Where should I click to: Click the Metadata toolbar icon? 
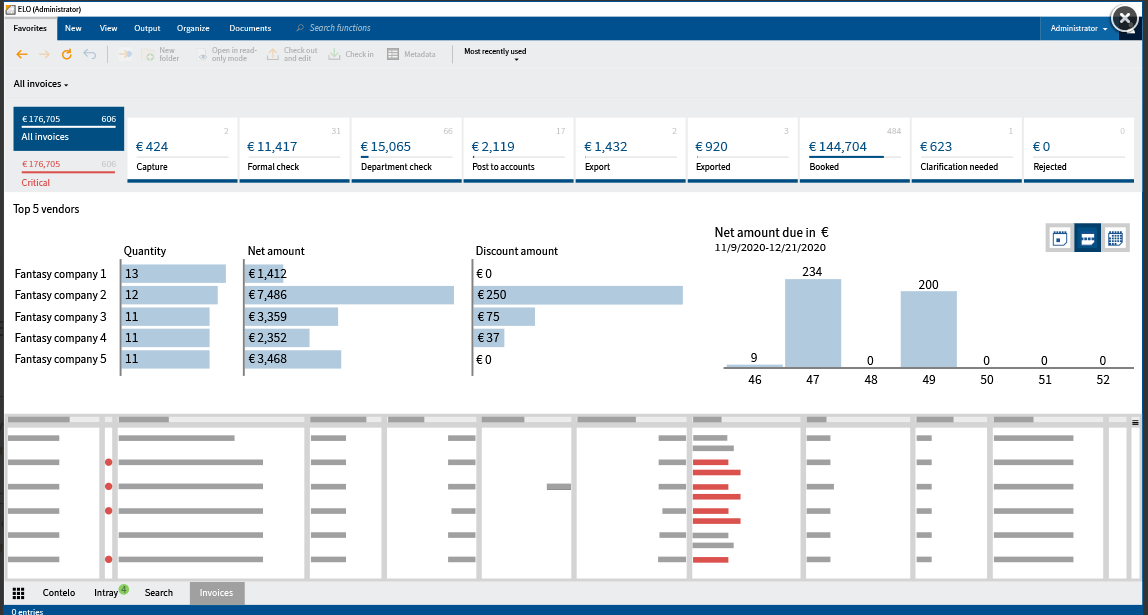393,54
